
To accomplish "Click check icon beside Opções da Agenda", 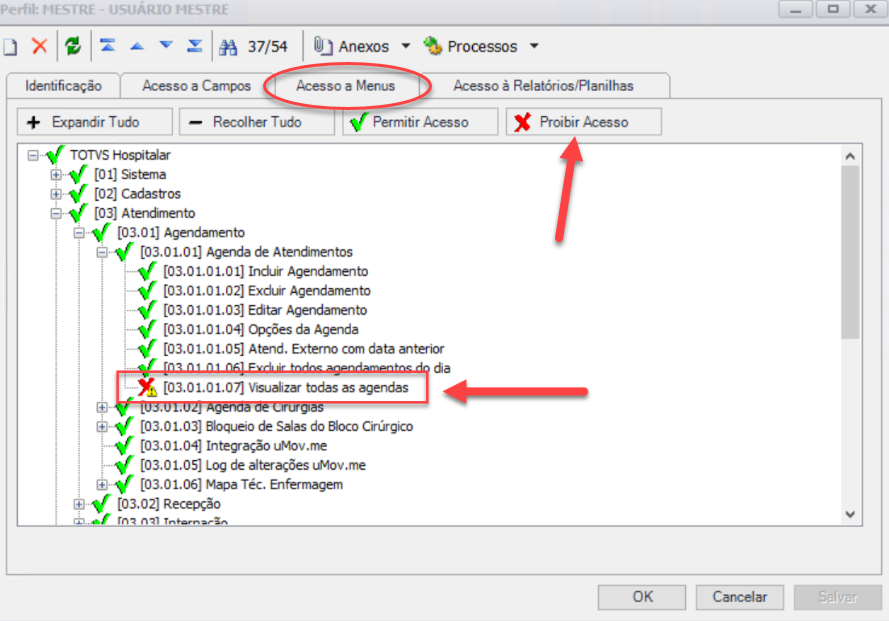I will pos(147,329).
